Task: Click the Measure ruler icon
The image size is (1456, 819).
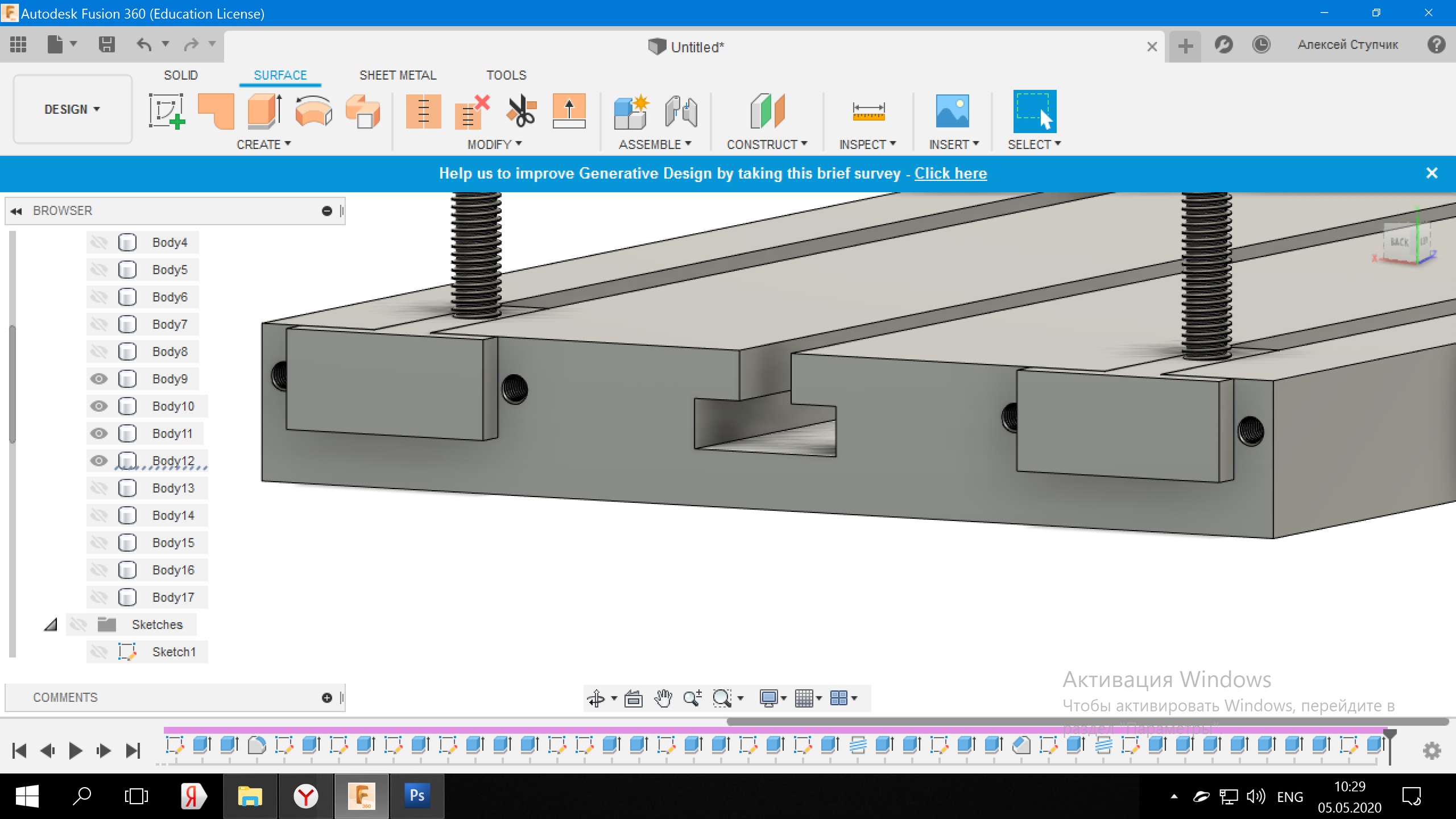Action: click(868, 111)
